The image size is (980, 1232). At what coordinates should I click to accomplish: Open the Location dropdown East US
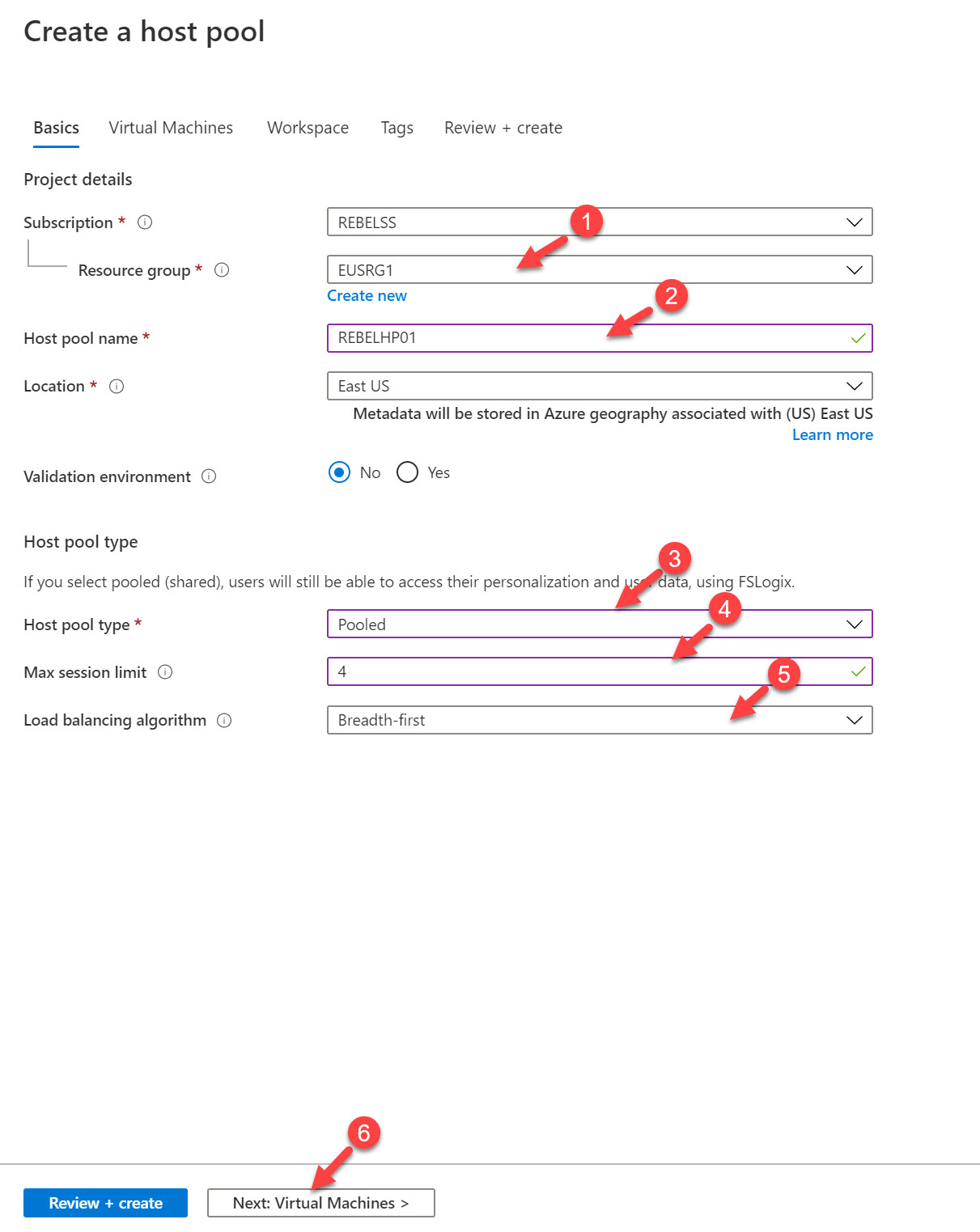(x=600, y=386)
